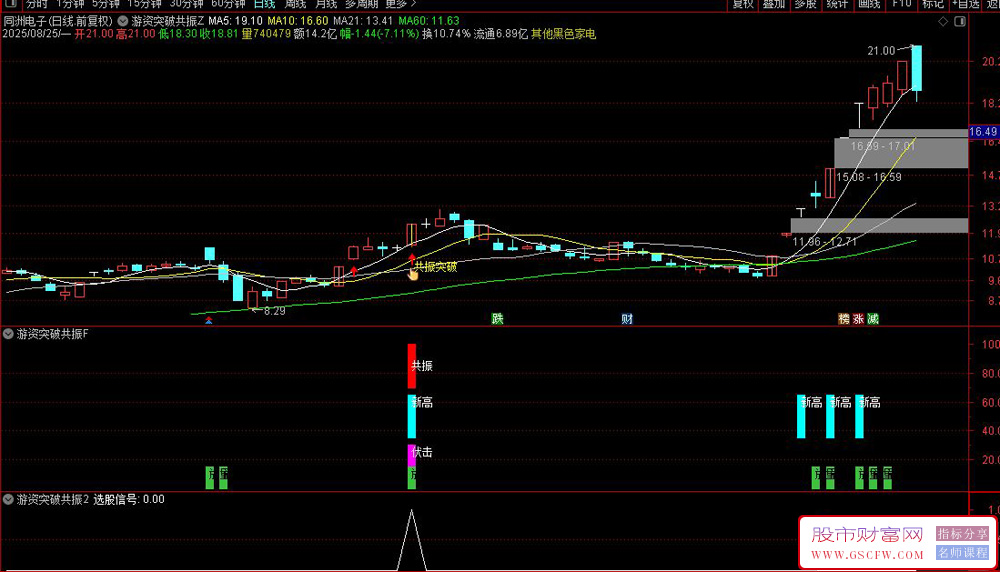Click the 复权 button
This screenshot has width=1000, height=572.
pyautogui.click(x=743, y=4)
